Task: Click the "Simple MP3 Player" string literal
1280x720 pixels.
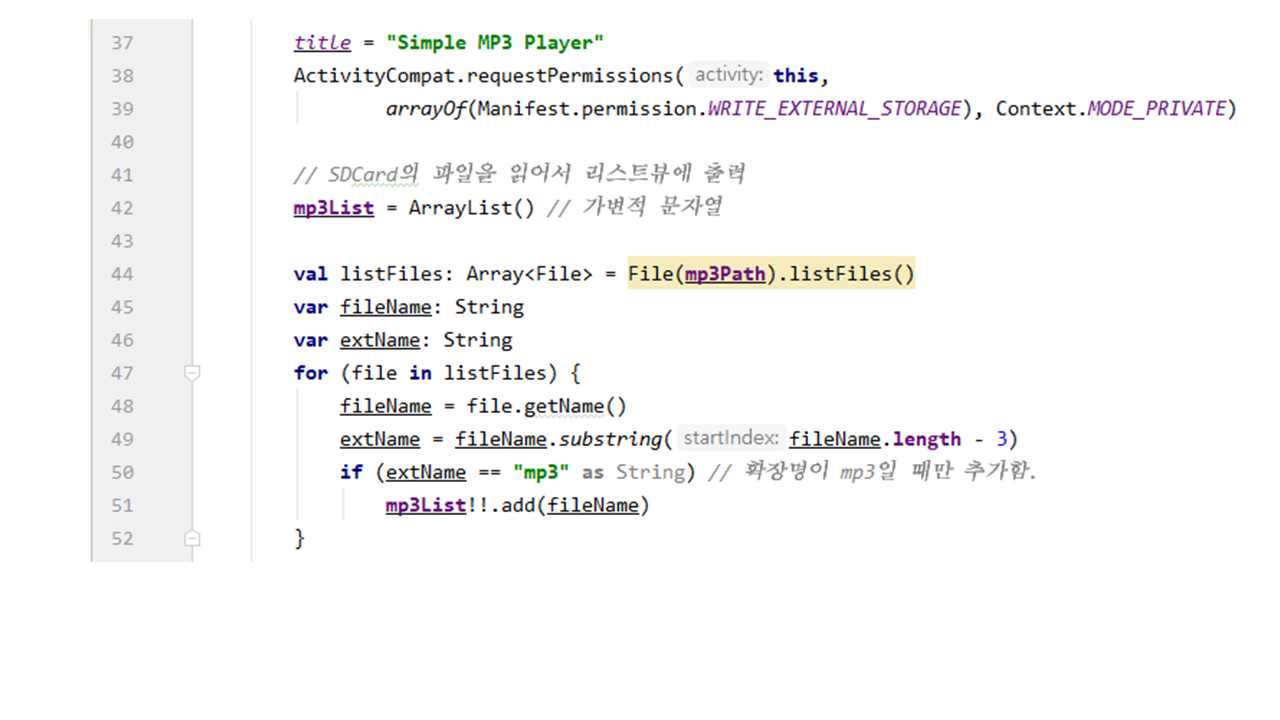Action: [495, 43]
